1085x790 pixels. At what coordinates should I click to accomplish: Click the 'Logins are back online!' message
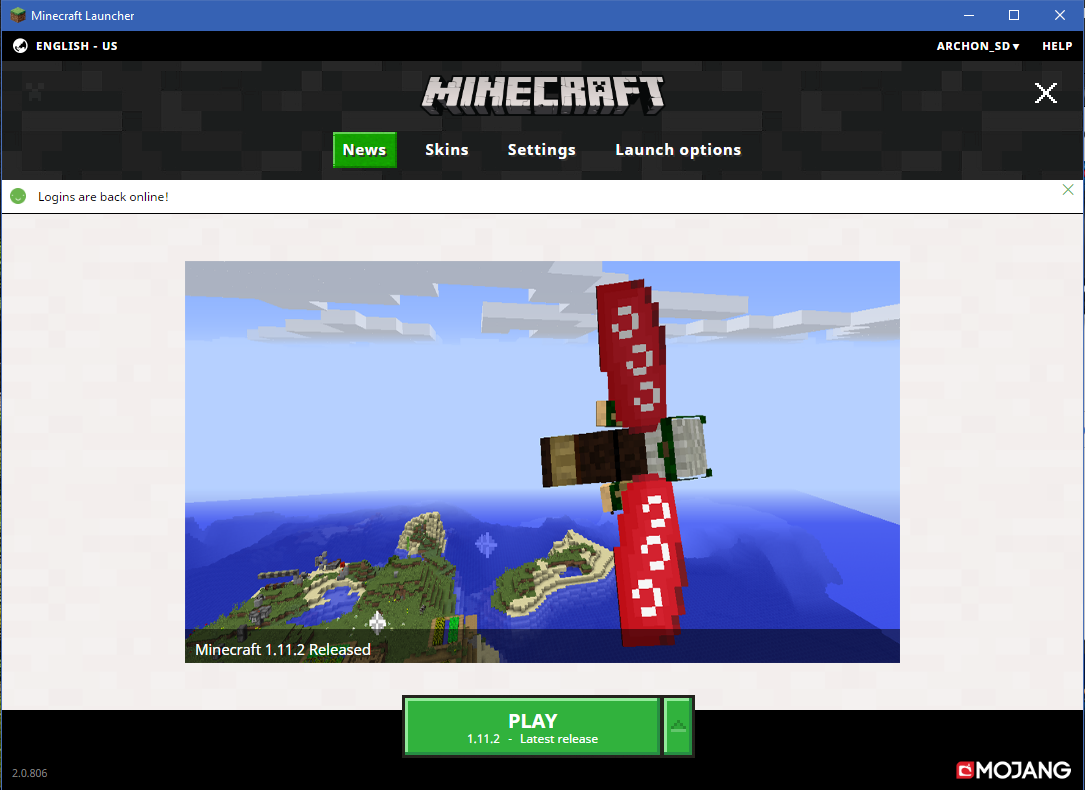(103, 196)
